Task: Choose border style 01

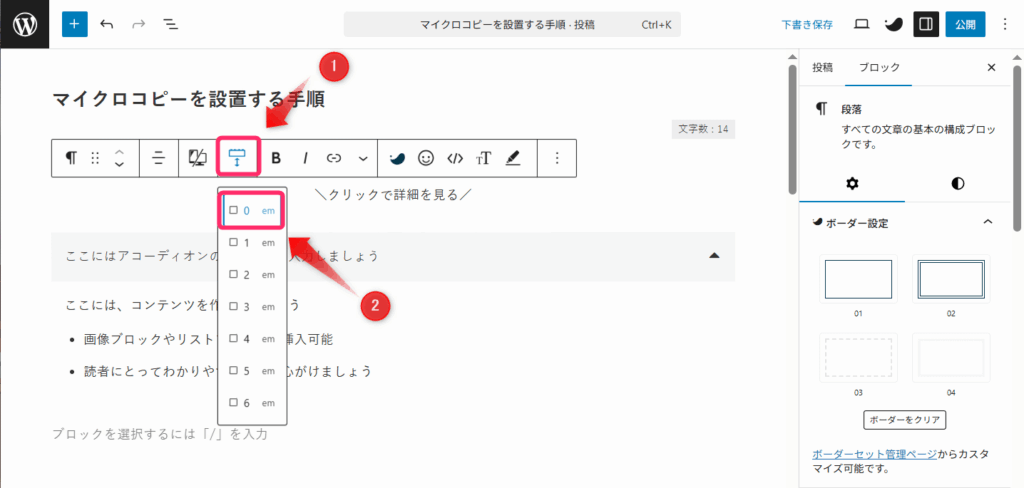Action: point(858,280)
